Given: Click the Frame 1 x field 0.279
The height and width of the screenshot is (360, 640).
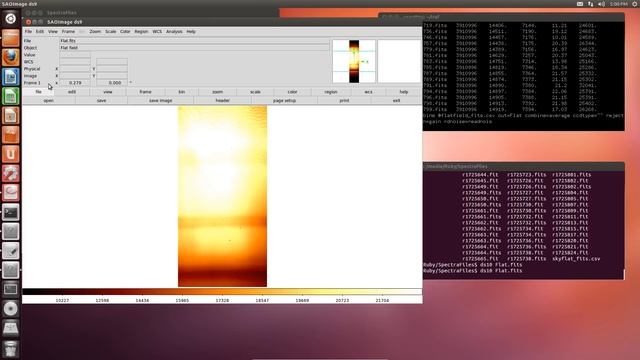Looking at the screenshot, I should 75,83.
